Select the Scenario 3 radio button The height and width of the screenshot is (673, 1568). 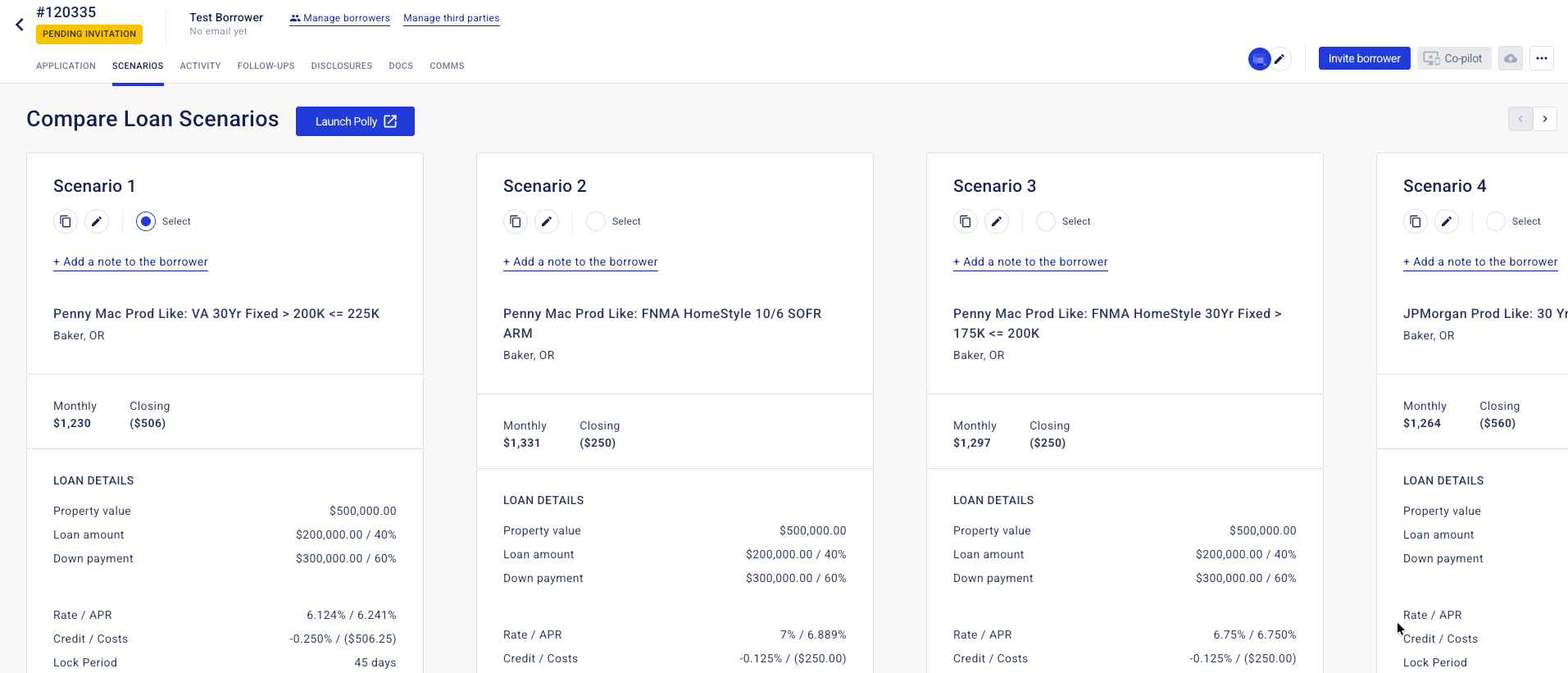tap(1046, 221)
